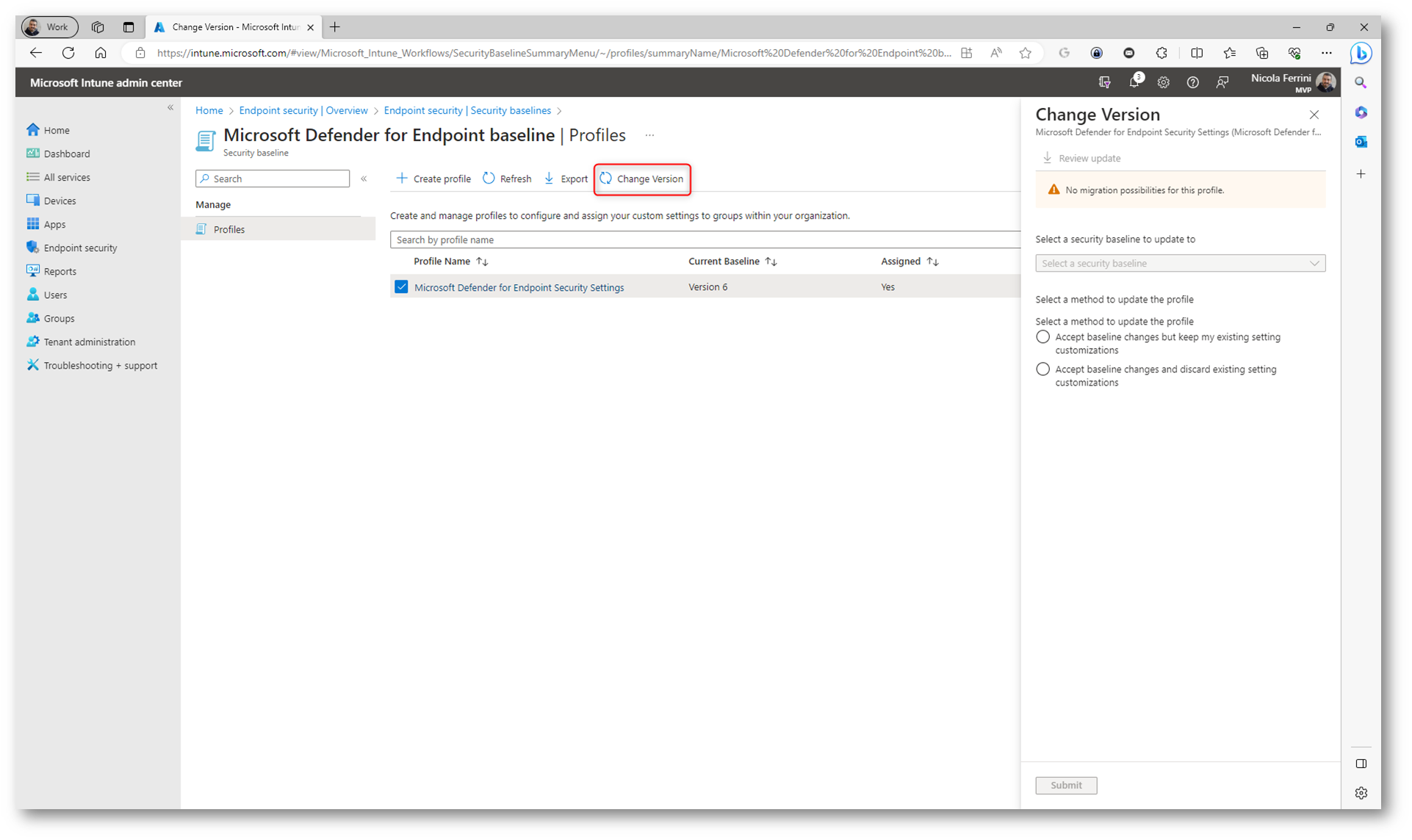Open the Bing Copilot sidebar button
The width and height of the screenshot is (1412, 840).
pos(1361,53)
